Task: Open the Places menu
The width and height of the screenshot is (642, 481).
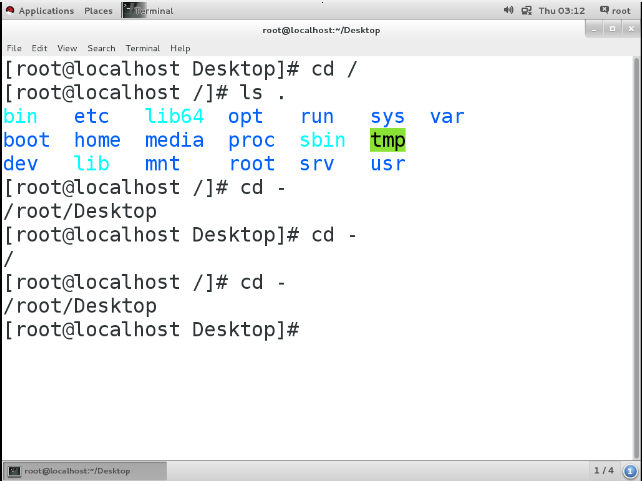Action: [98, 11]
